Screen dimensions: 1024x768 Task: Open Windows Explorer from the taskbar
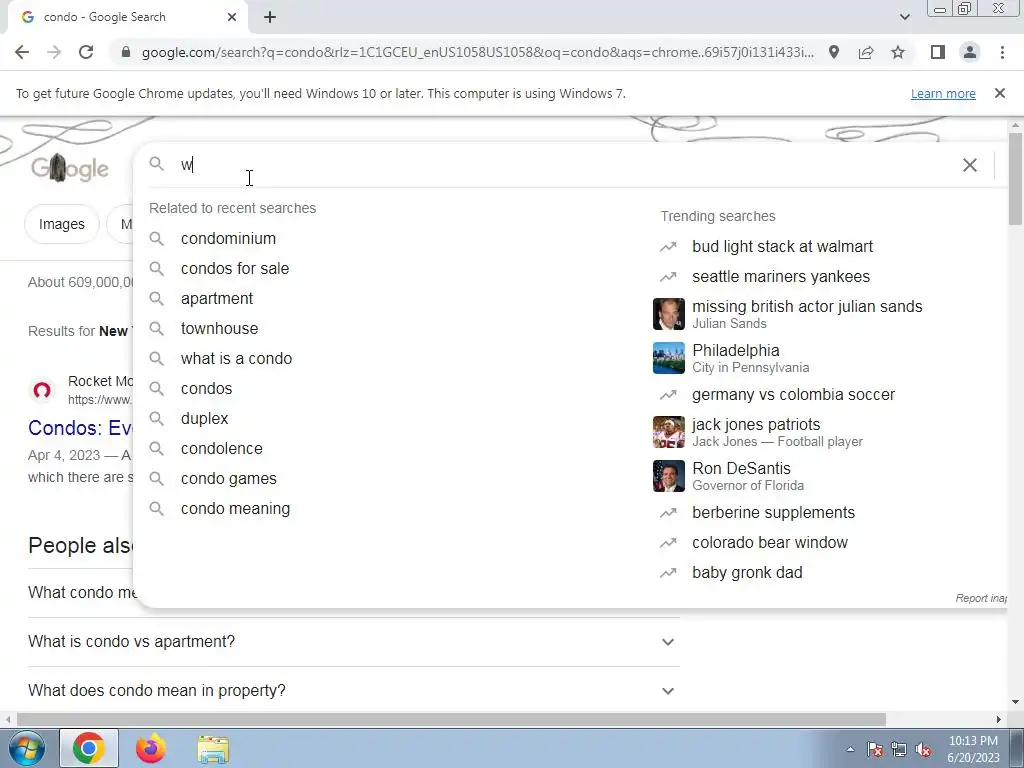[213, 749]
